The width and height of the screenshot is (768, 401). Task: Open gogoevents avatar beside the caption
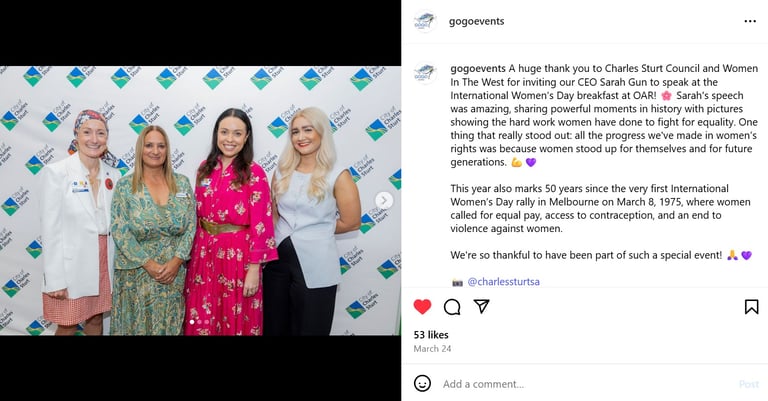click(x=425, y=73)
